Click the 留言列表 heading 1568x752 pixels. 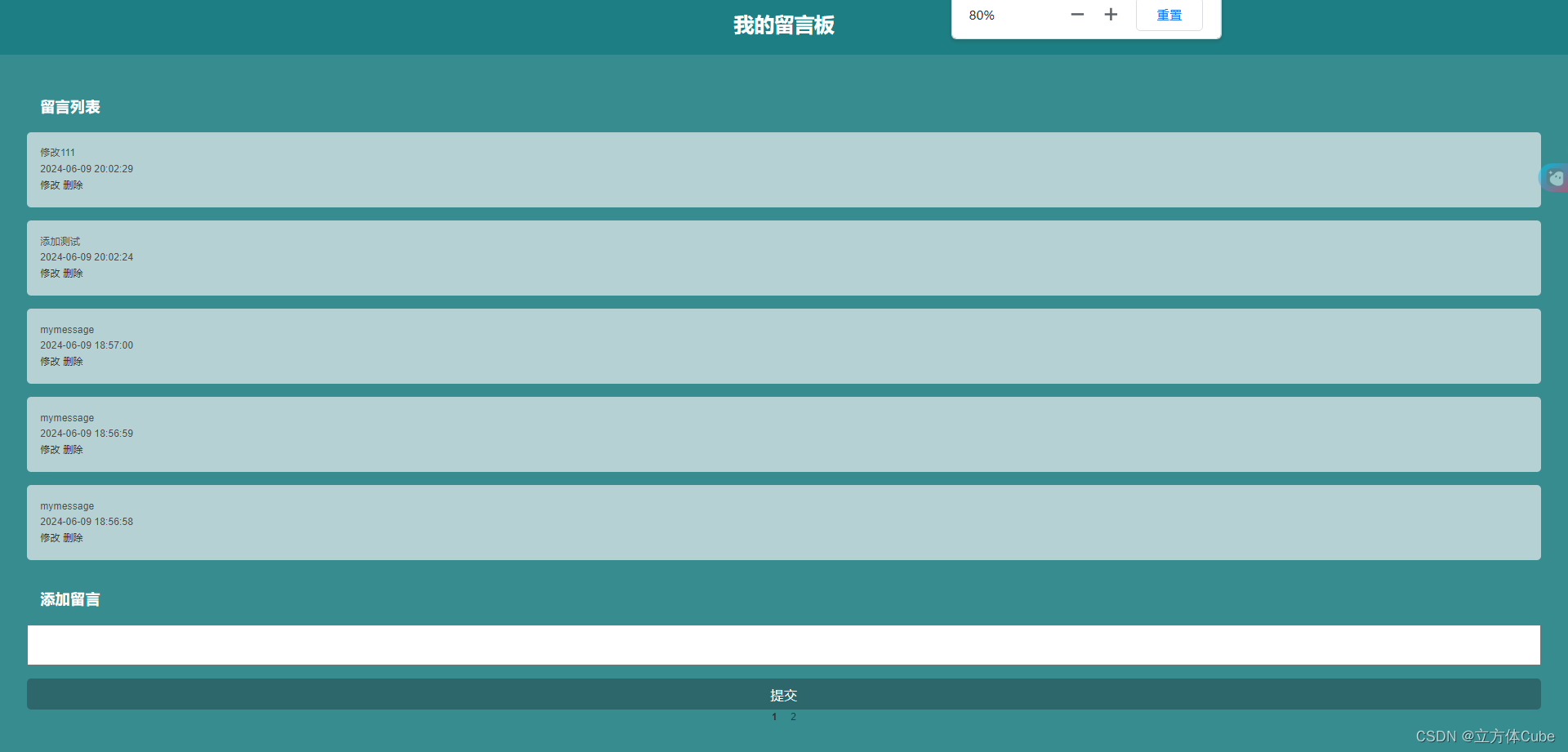70,107
